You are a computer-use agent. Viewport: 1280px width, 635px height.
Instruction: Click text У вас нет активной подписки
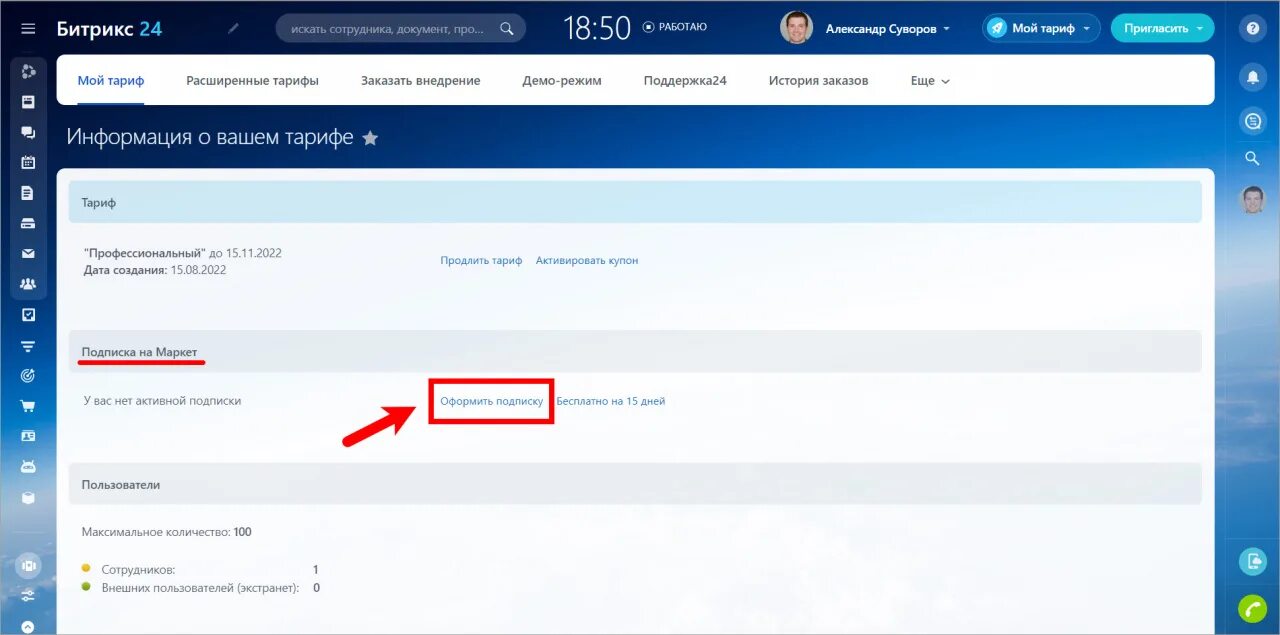click(x=162, y=401)
